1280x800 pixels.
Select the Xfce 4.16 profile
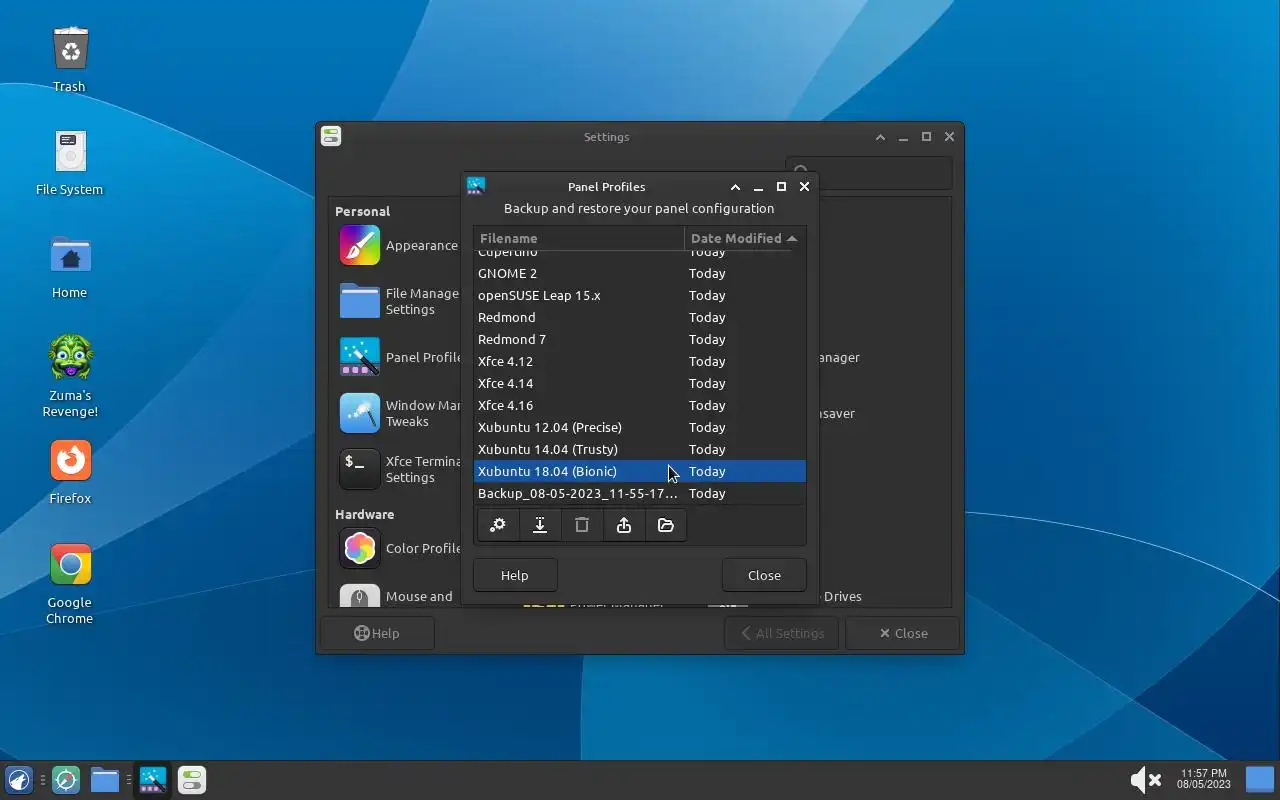point(640,405)
